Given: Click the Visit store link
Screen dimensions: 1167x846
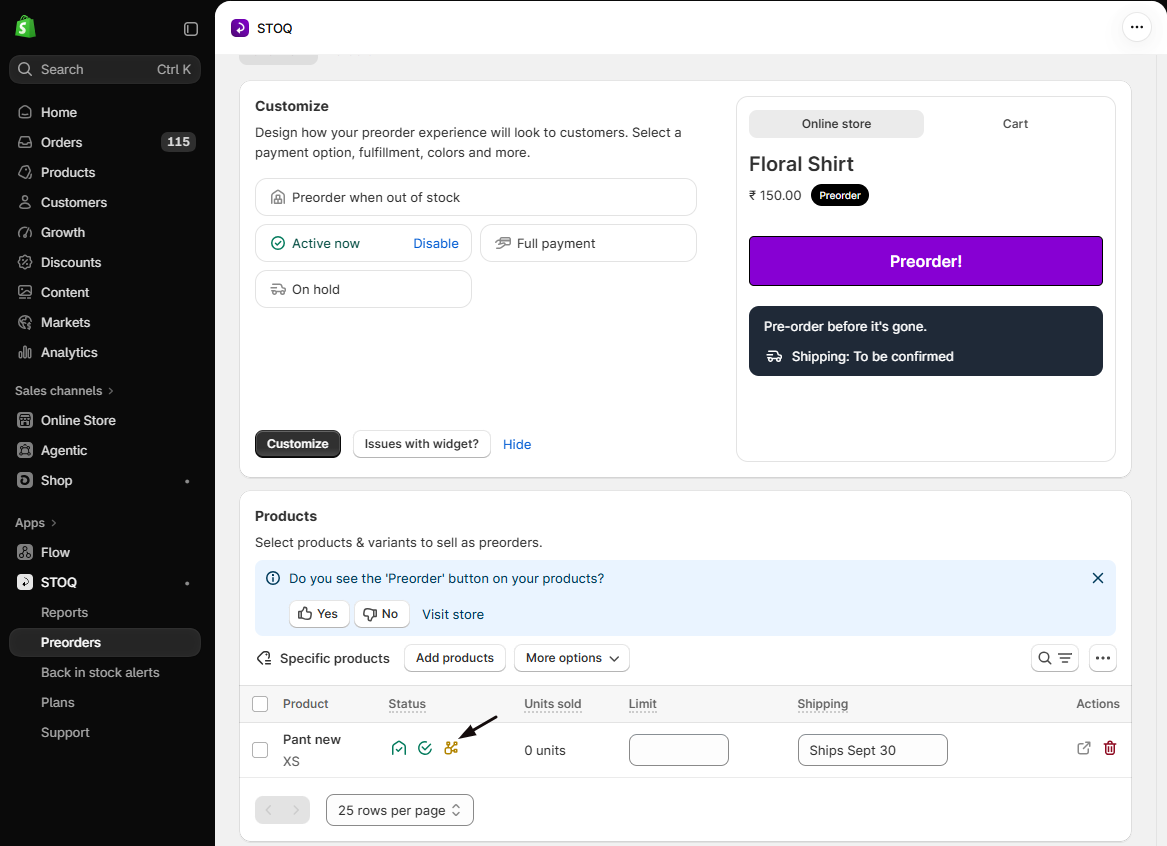Looking at the screenshot, I should coord(453,615).
